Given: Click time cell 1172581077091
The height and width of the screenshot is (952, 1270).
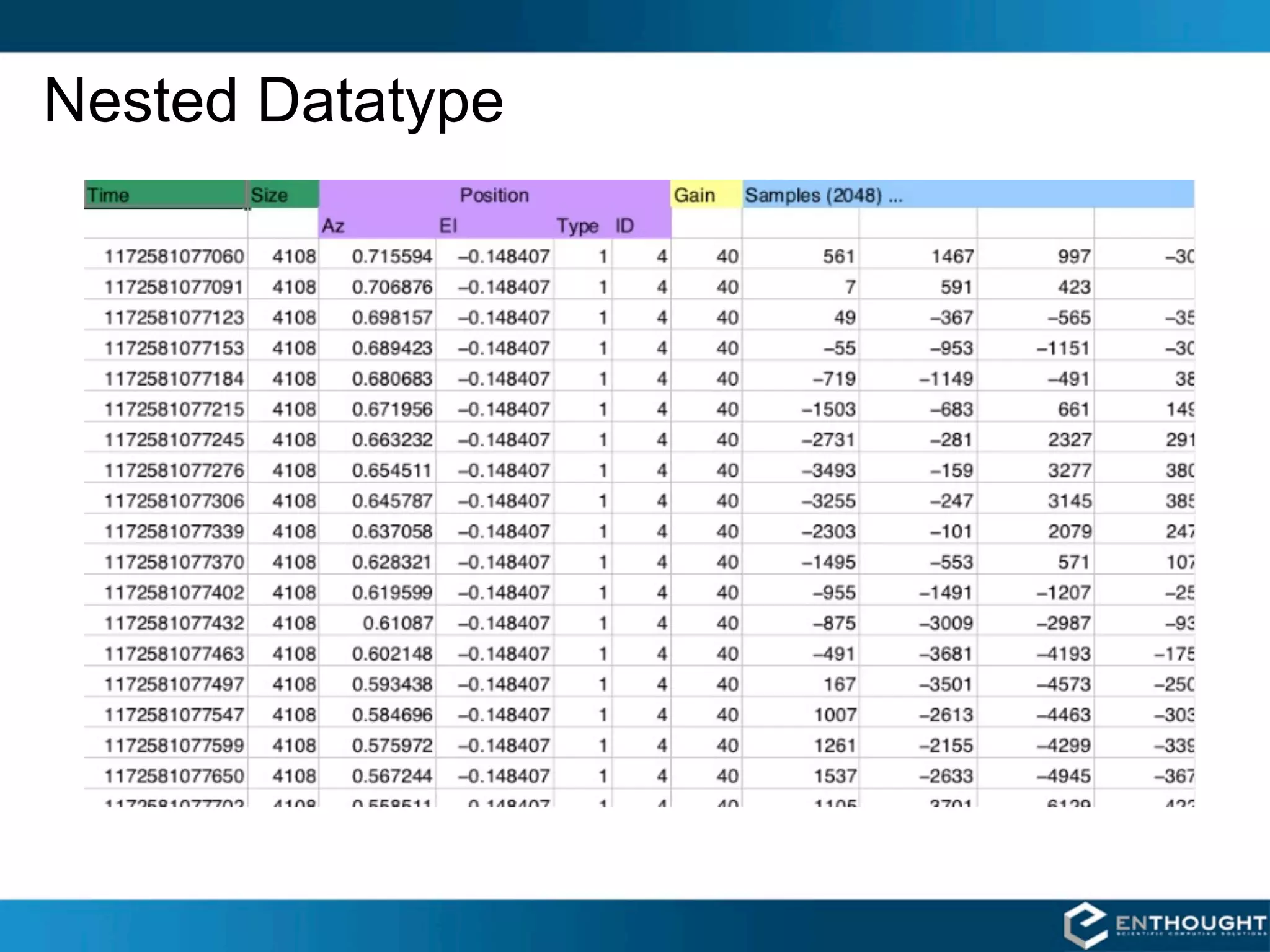Looking at the screenshot, I should coord(174,286).
